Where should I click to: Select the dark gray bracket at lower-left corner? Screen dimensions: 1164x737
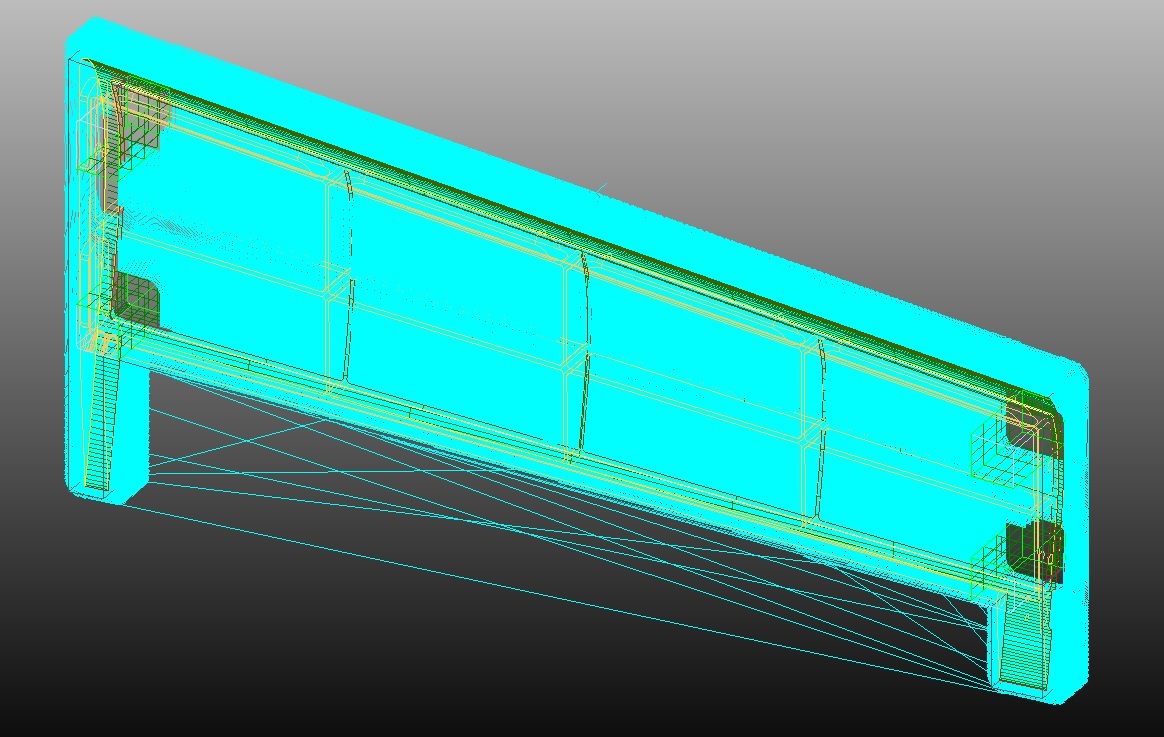pos(135,297)
